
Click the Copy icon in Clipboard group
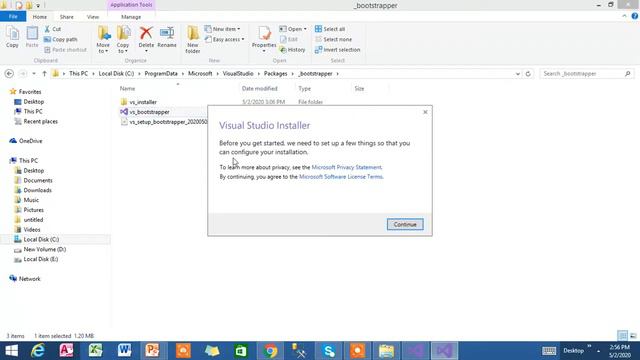pyautogui.click(x=12, y=38)
